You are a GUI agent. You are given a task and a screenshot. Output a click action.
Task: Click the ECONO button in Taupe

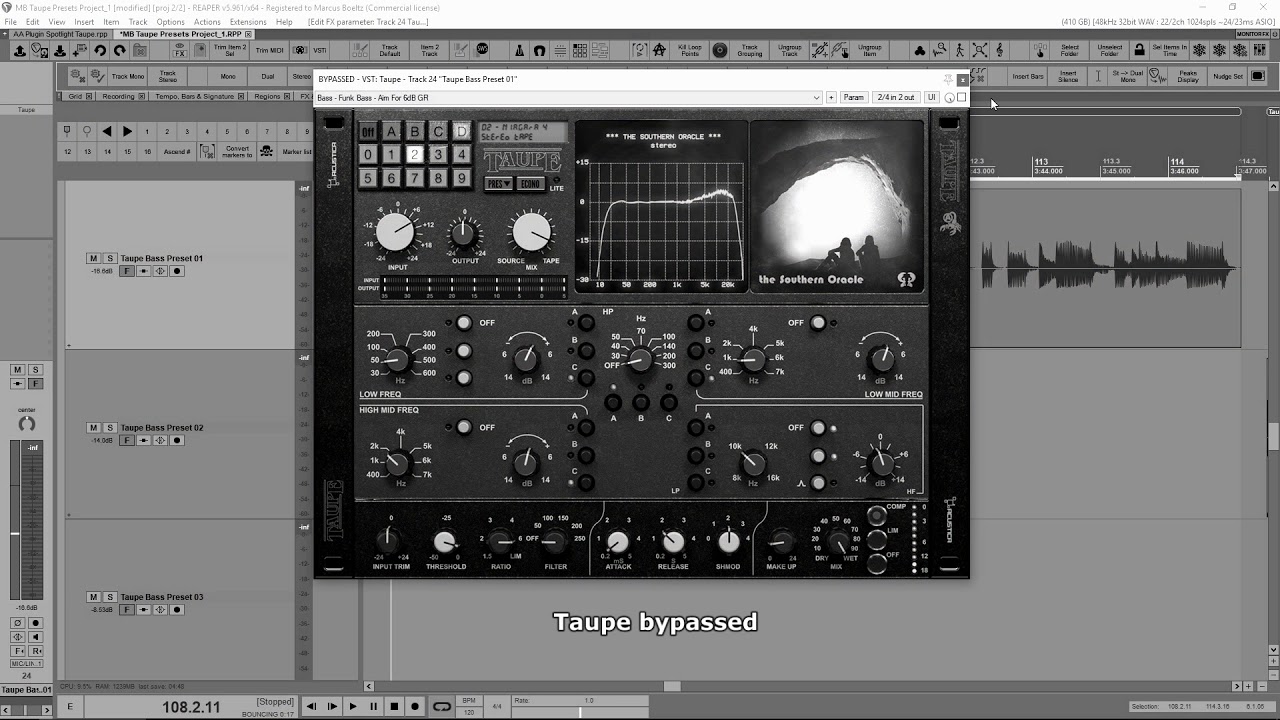click(x=530, y=184)
